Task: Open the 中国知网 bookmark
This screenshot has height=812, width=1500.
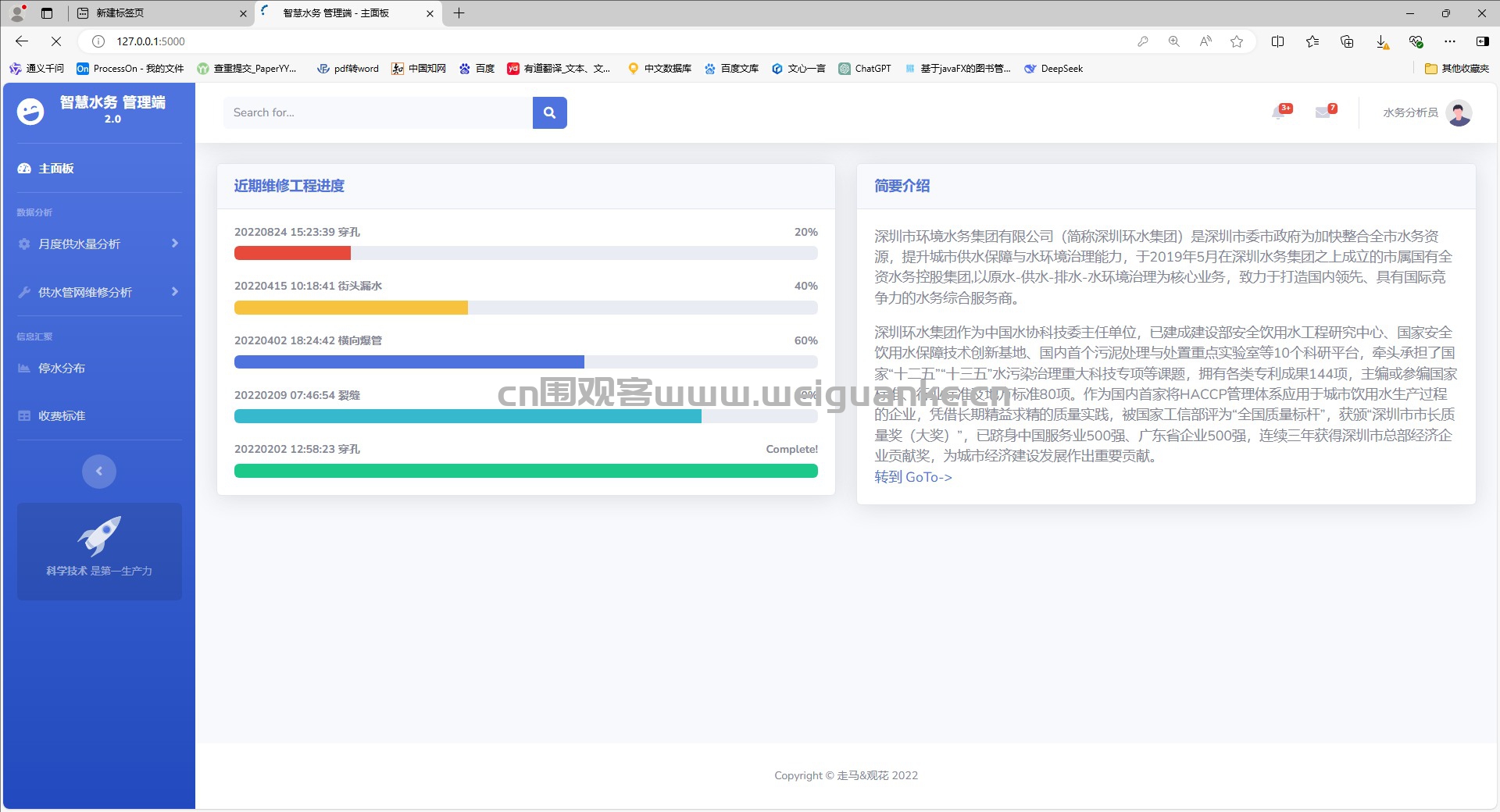Action: click(x=419, y=69)
